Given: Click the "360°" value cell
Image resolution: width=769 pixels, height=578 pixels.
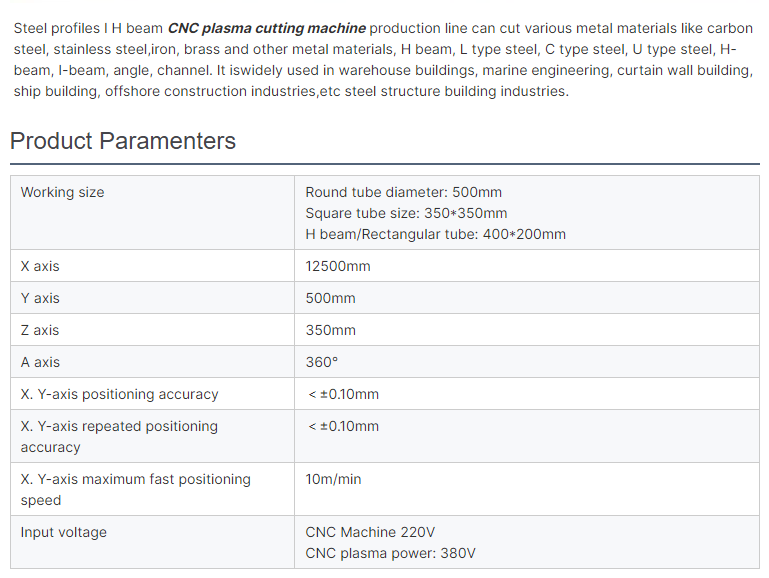Looking at the screenshot, I should (322, 362).
